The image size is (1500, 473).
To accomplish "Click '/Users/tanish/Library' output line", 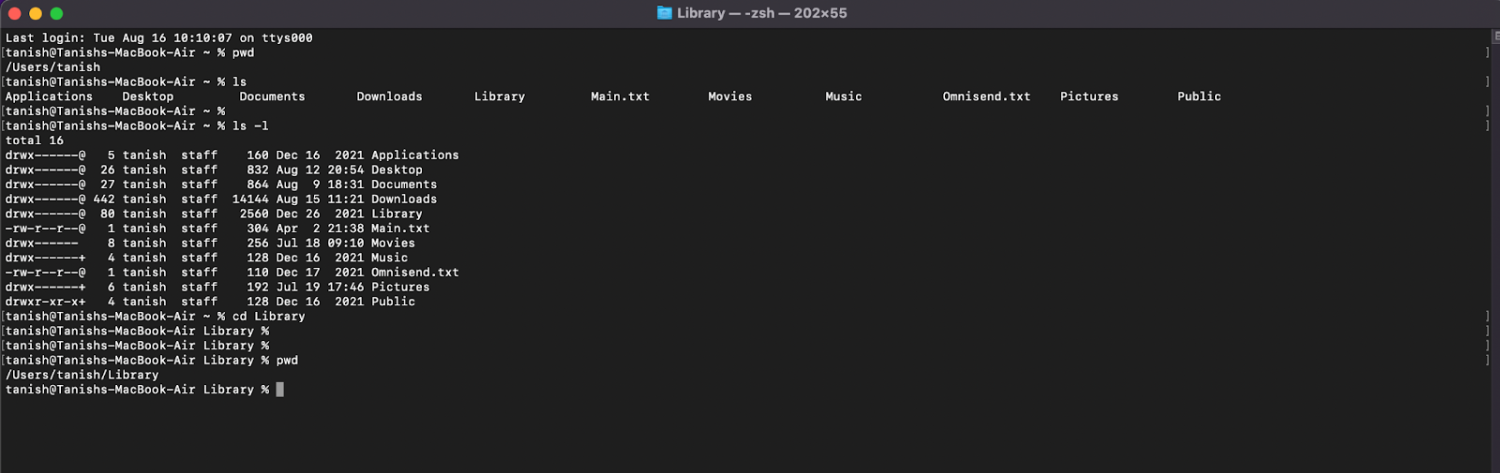I will [x=82, y=375].
